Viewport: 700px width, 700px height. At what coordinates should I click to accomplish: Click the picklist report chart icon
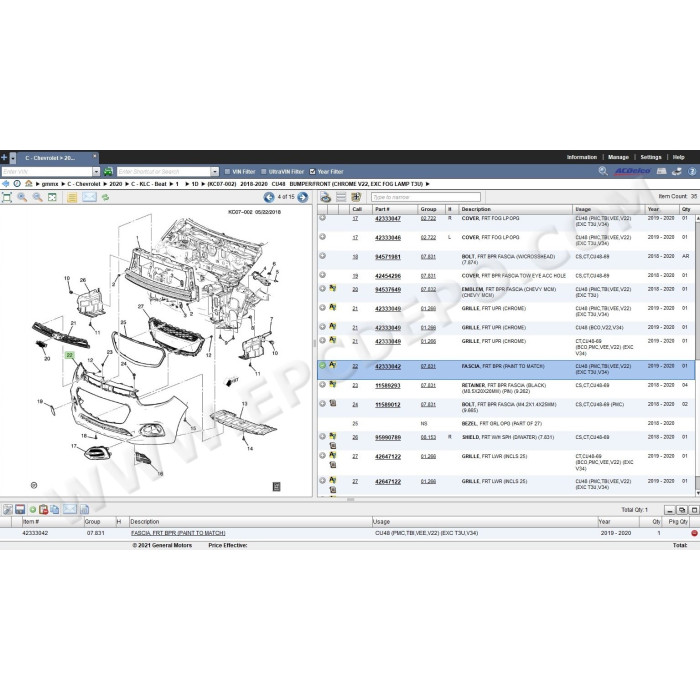tap(85, 509)
